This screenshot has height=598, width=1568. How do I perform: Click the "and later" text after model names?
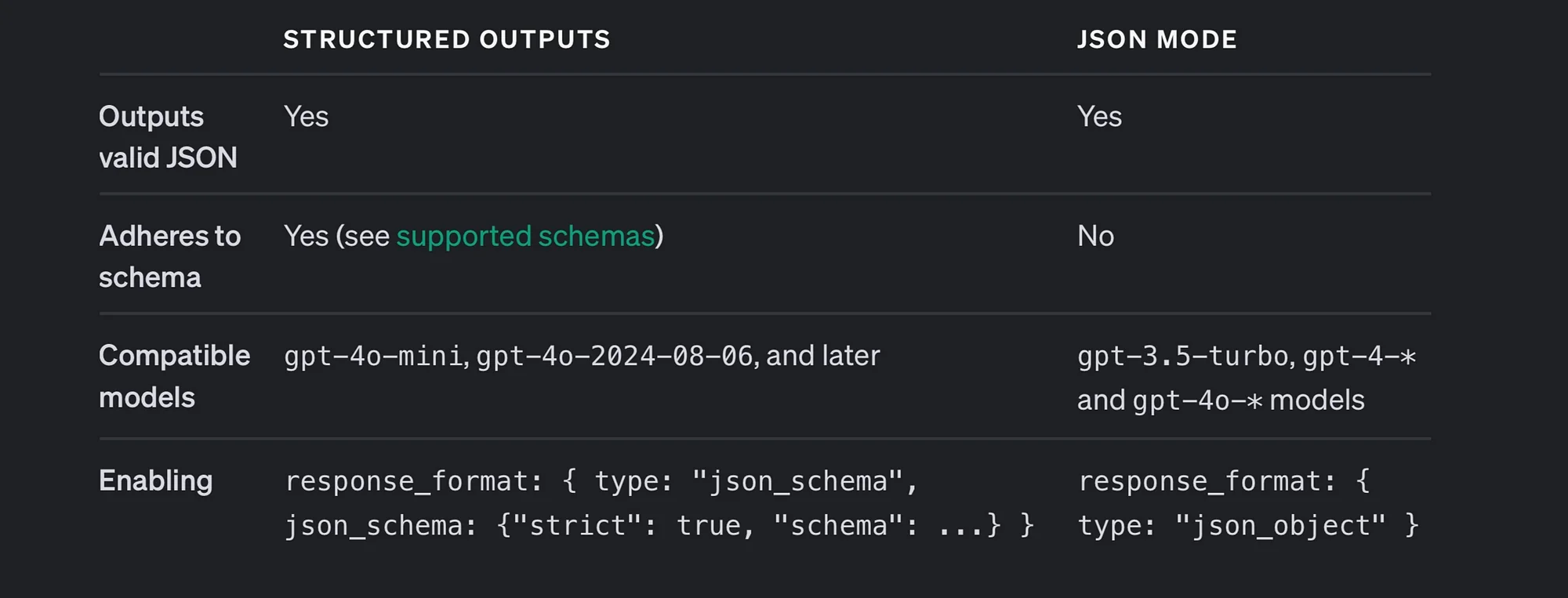823,357
